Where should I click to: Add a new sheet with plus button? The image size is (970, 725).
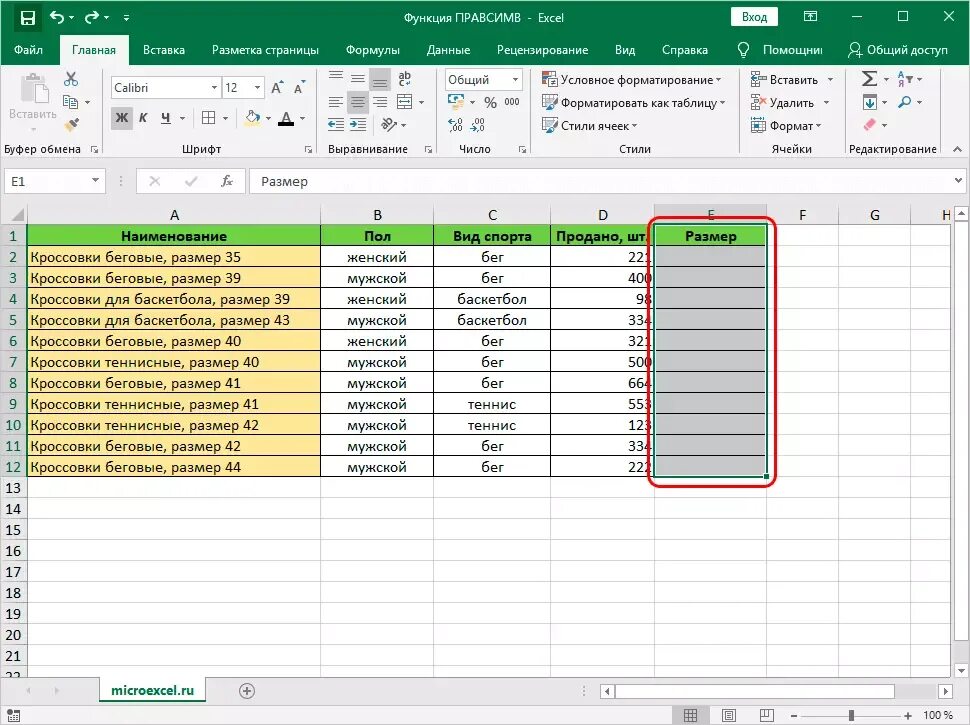[246, 691]
